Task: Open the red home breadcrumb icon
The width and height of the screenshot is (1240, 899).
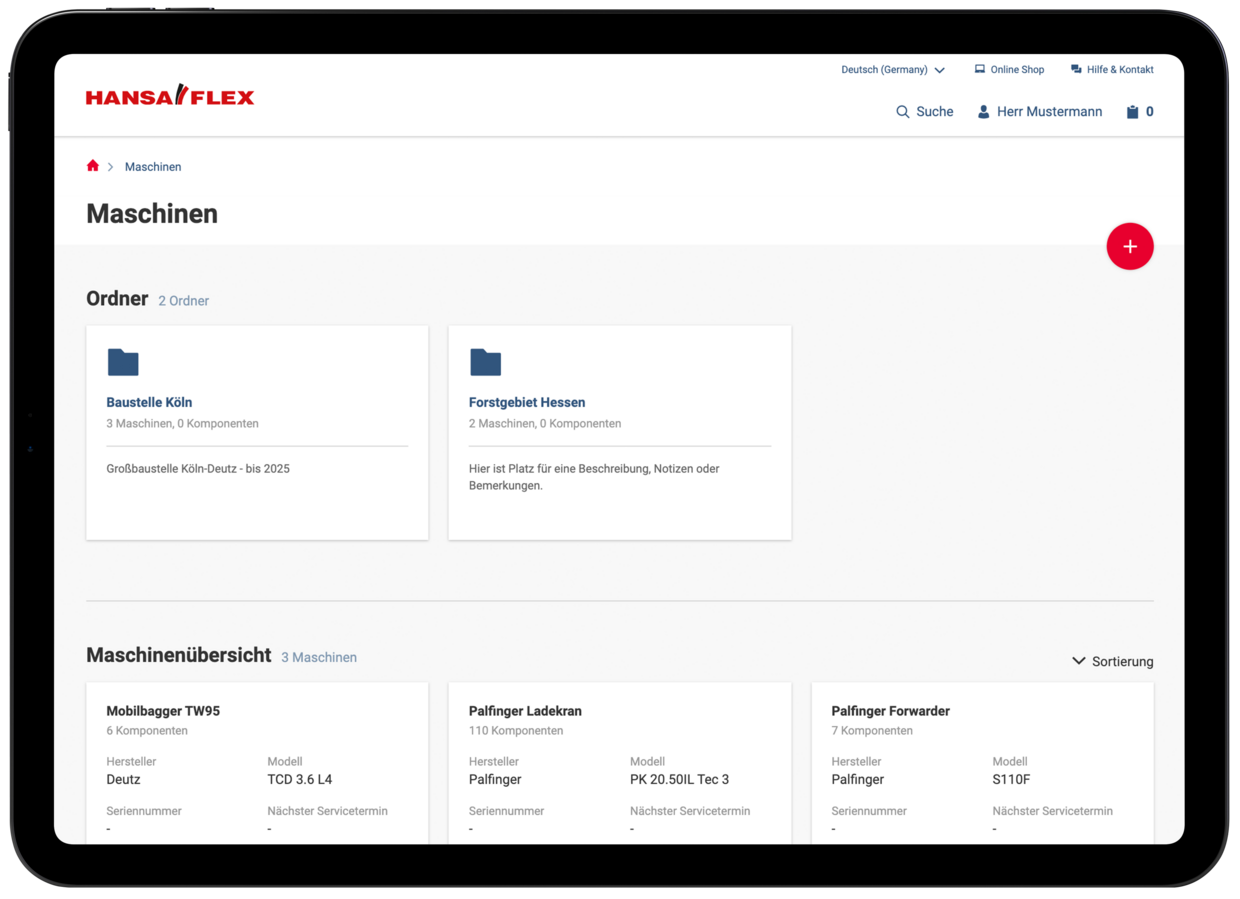Action: [x=93, y=166]
